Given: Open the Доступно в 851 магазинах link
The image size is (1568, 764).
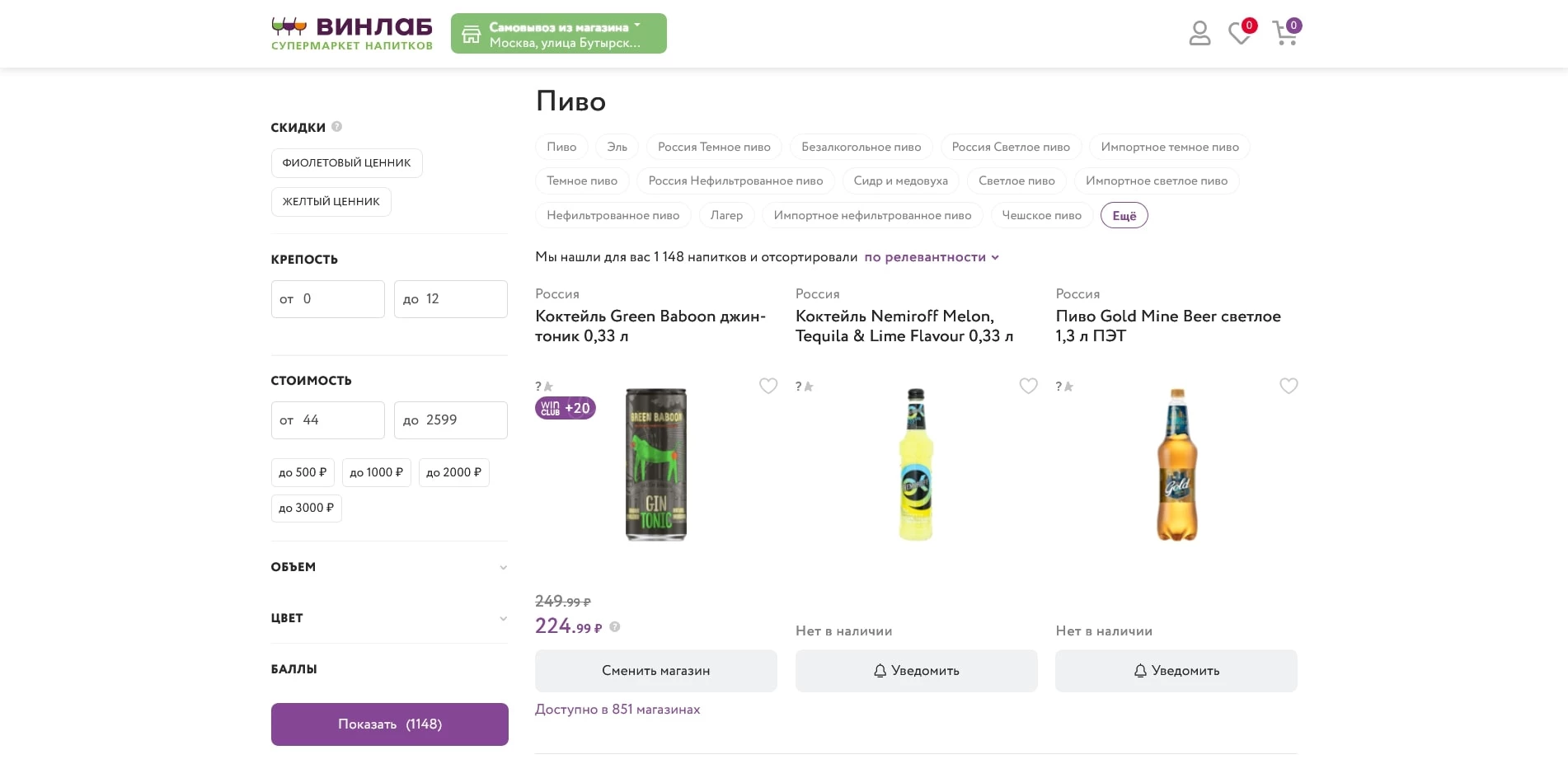Looking at the screenshot, I should pos(617,710).
